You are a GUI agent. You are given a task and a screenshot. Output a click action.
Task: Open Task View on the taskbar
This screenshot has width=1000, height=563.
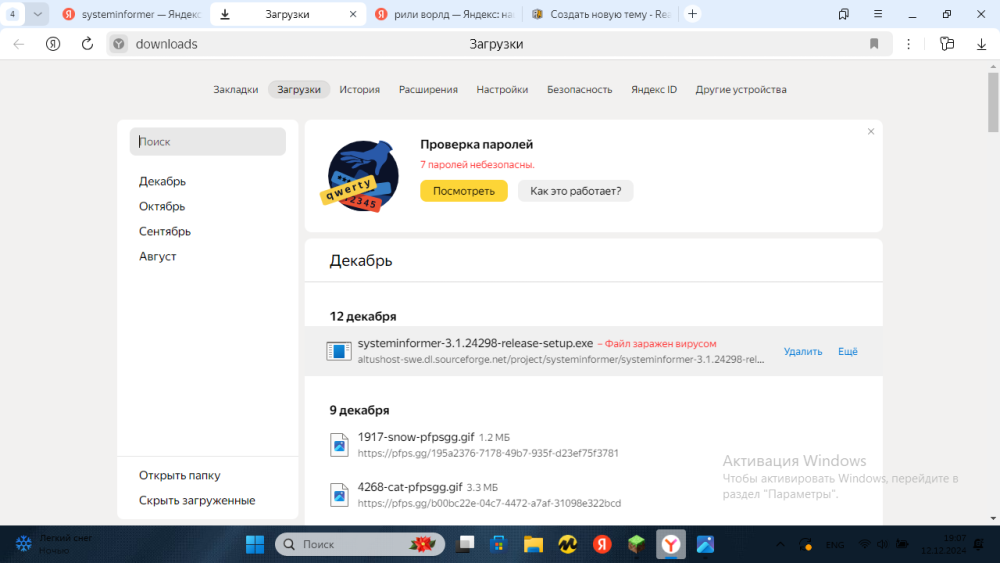click(466, 545)
